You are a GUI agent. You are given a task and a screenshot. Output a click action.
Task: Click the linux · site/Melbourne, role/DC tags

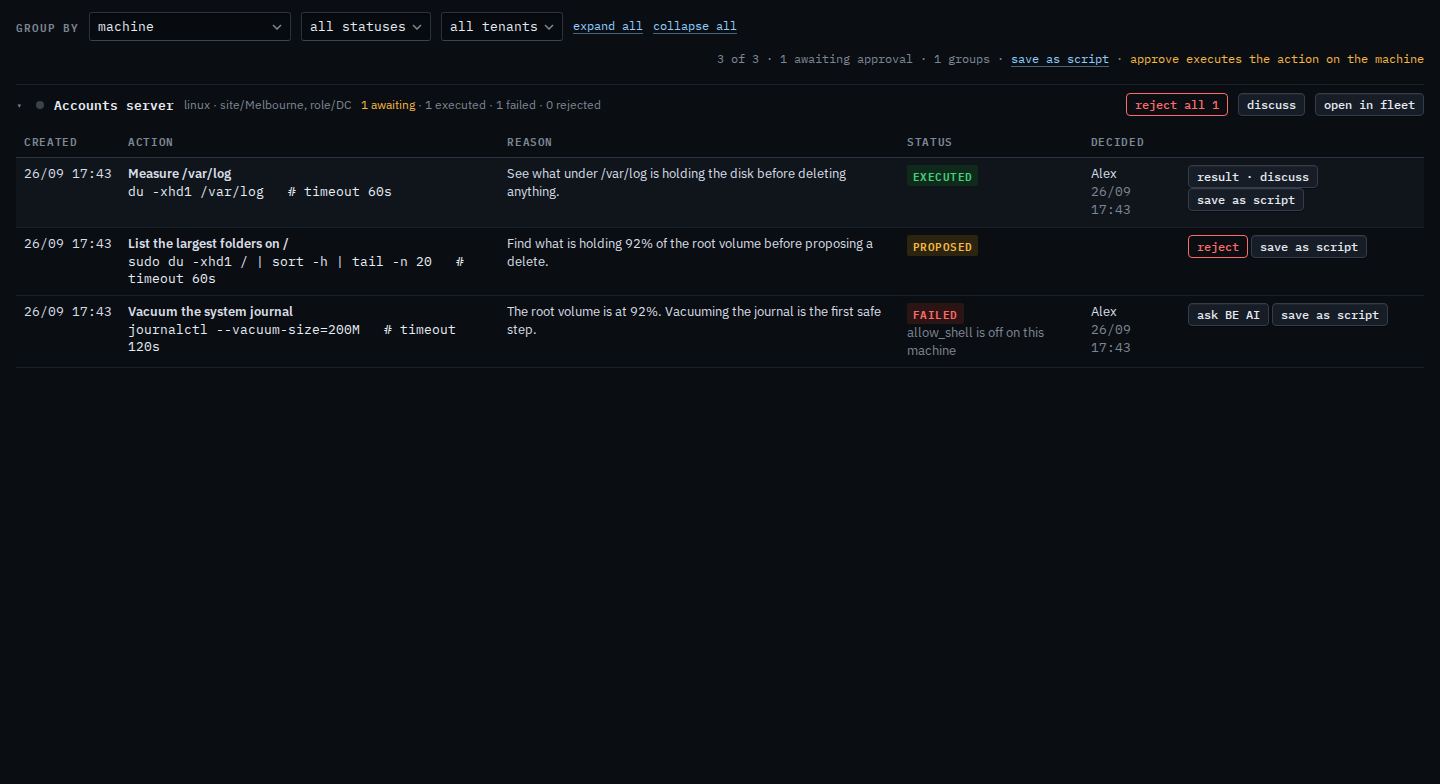coord(268,105)
